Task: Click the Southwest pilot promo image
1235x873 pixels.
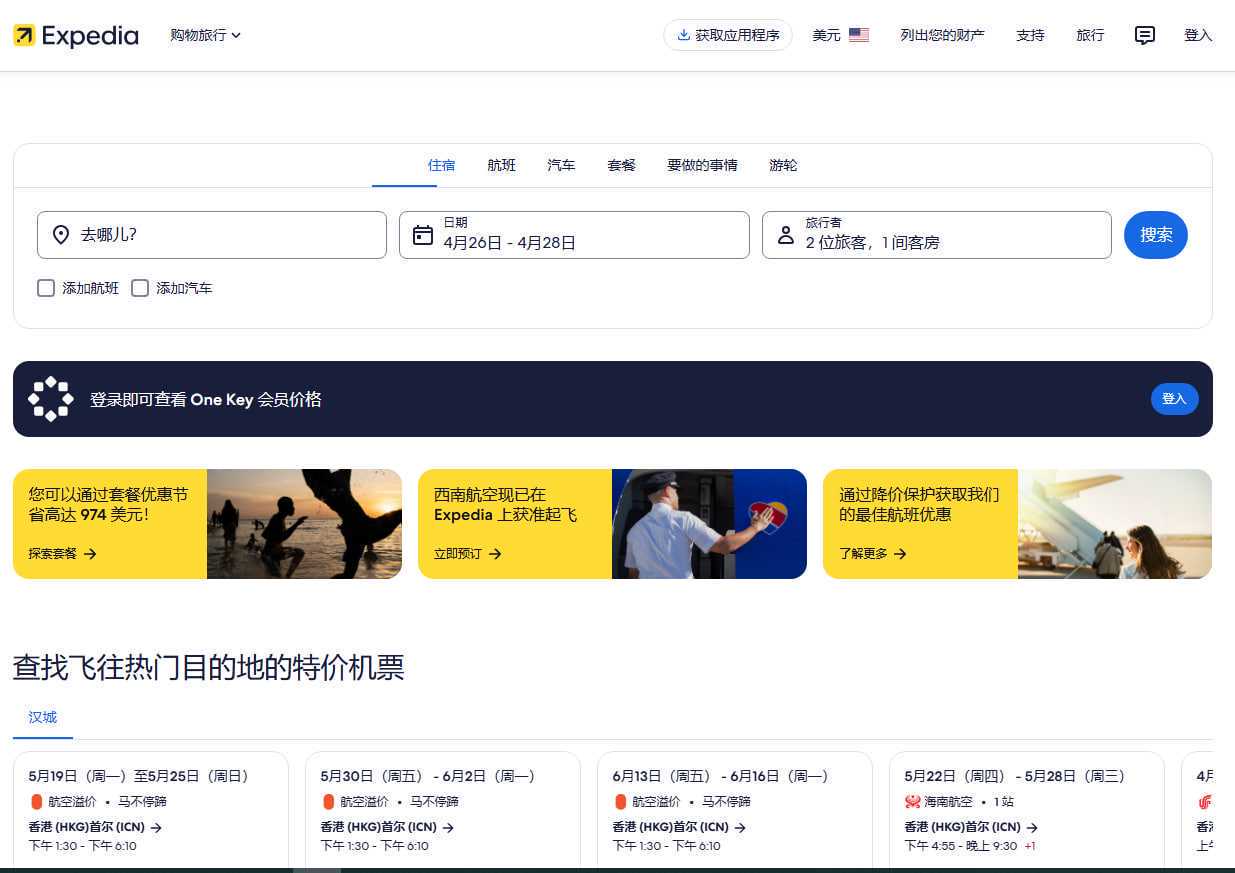Action: tap(709, 524)
